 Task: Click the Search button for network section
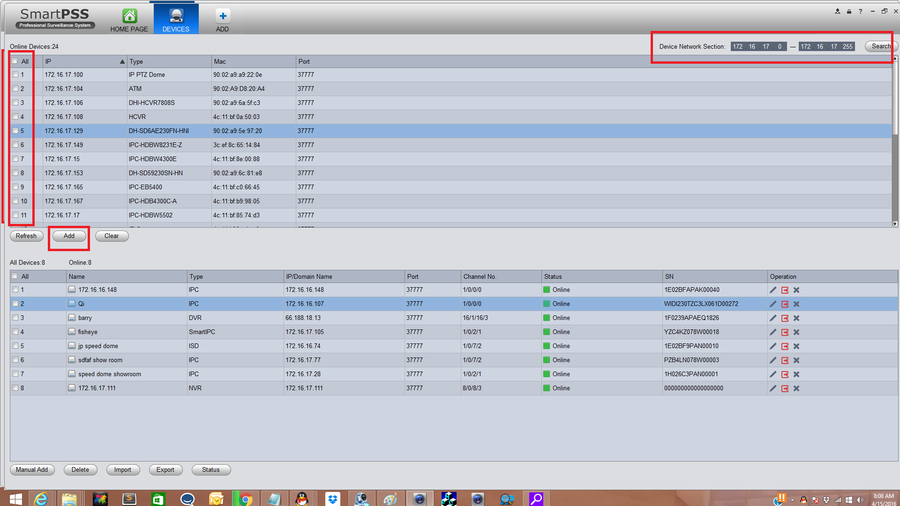[x=880, y=46]
